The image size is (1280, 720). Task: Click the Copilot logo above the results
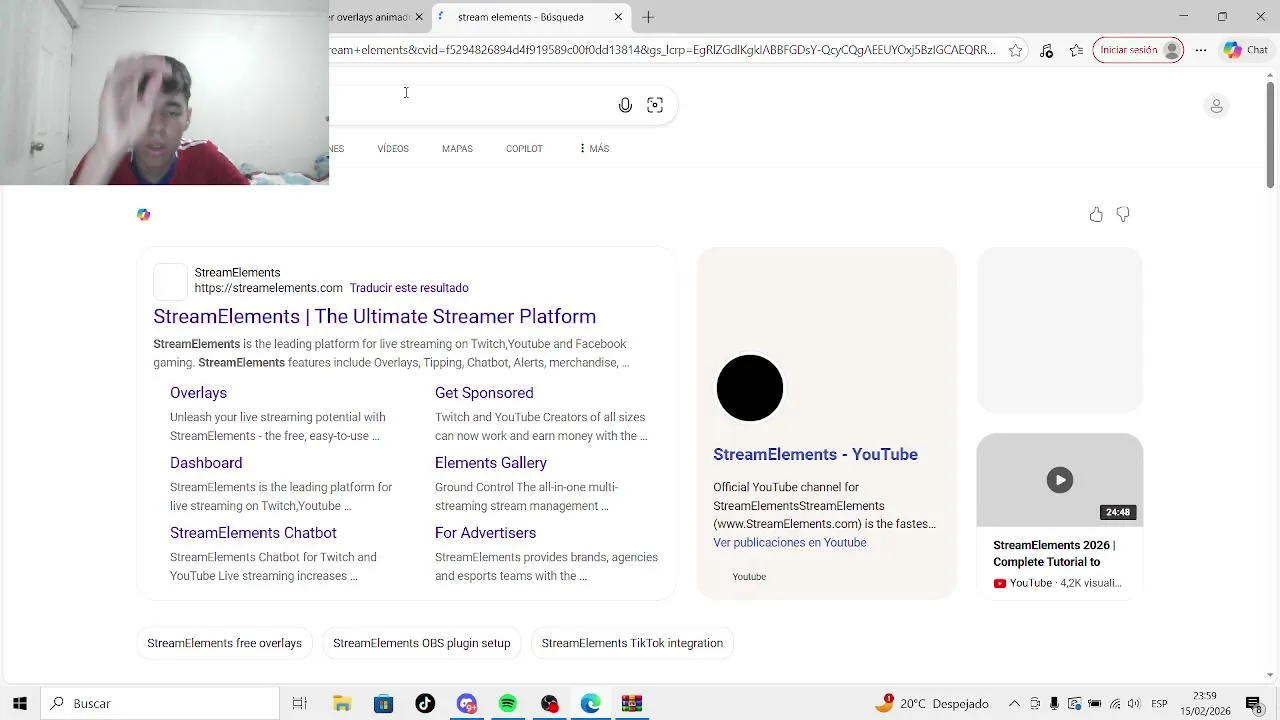coord(143,214)
